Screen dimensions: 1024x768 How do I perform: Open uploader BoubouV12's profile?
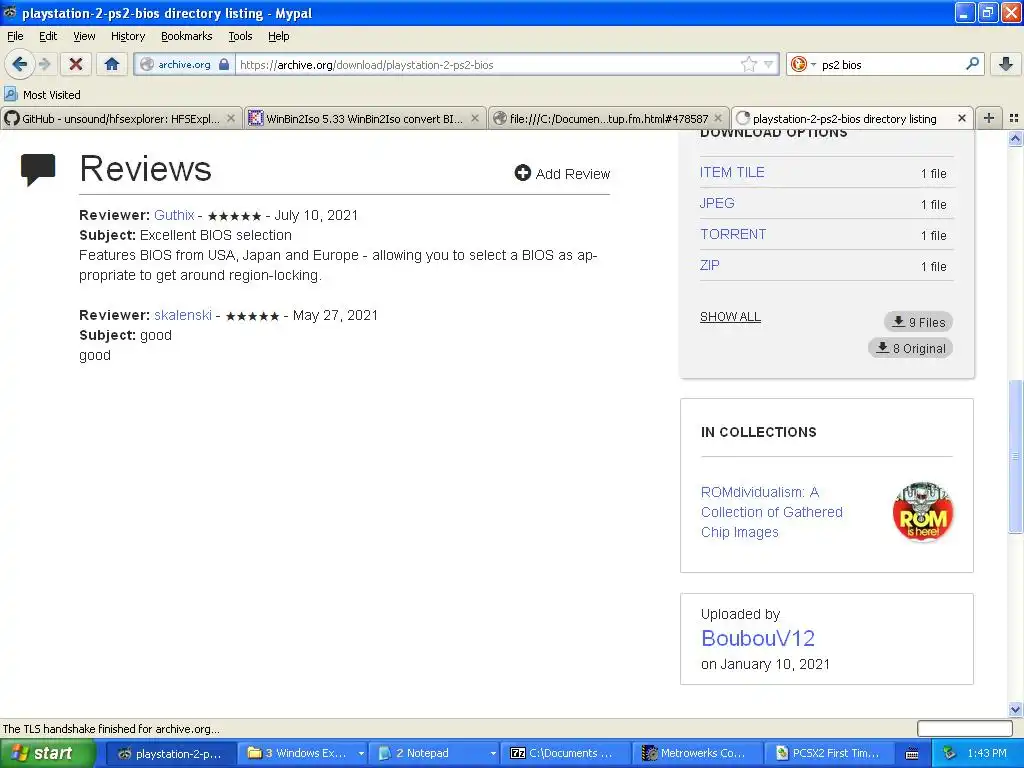pos(758,638)
